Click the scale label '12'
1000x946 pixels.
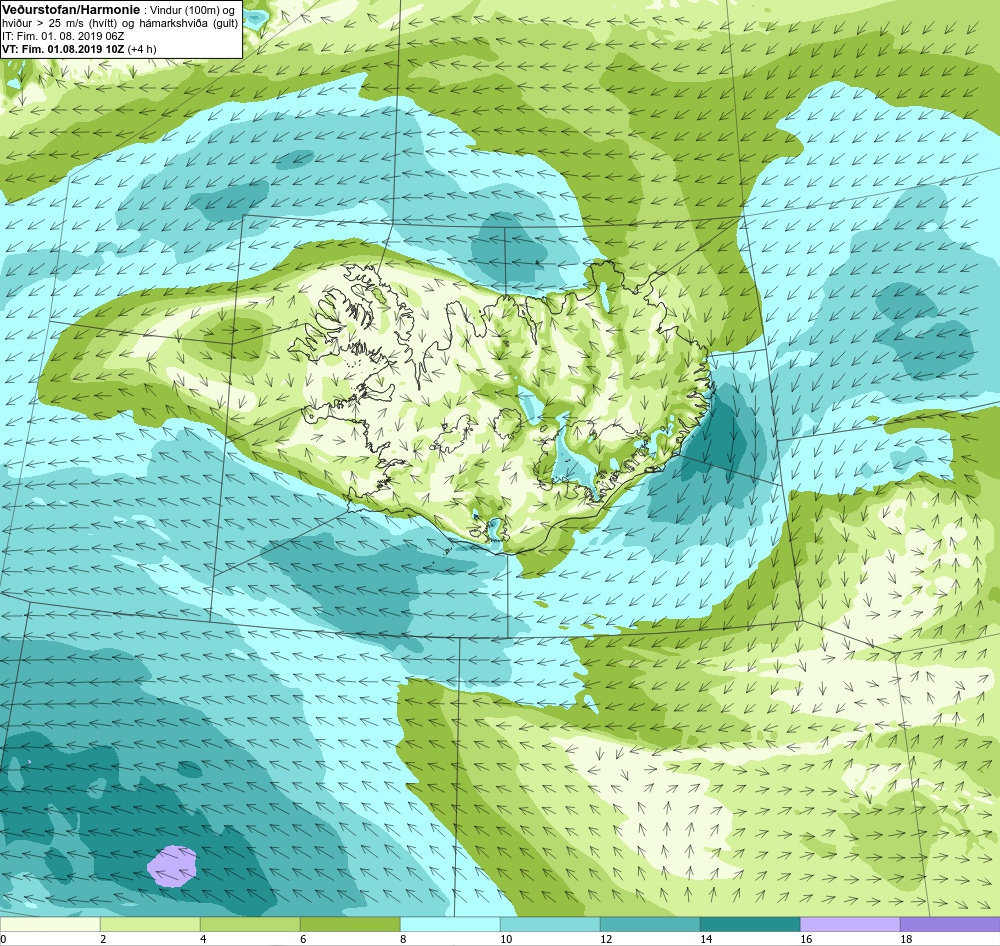pyautogui.click(x=606, y=939)
